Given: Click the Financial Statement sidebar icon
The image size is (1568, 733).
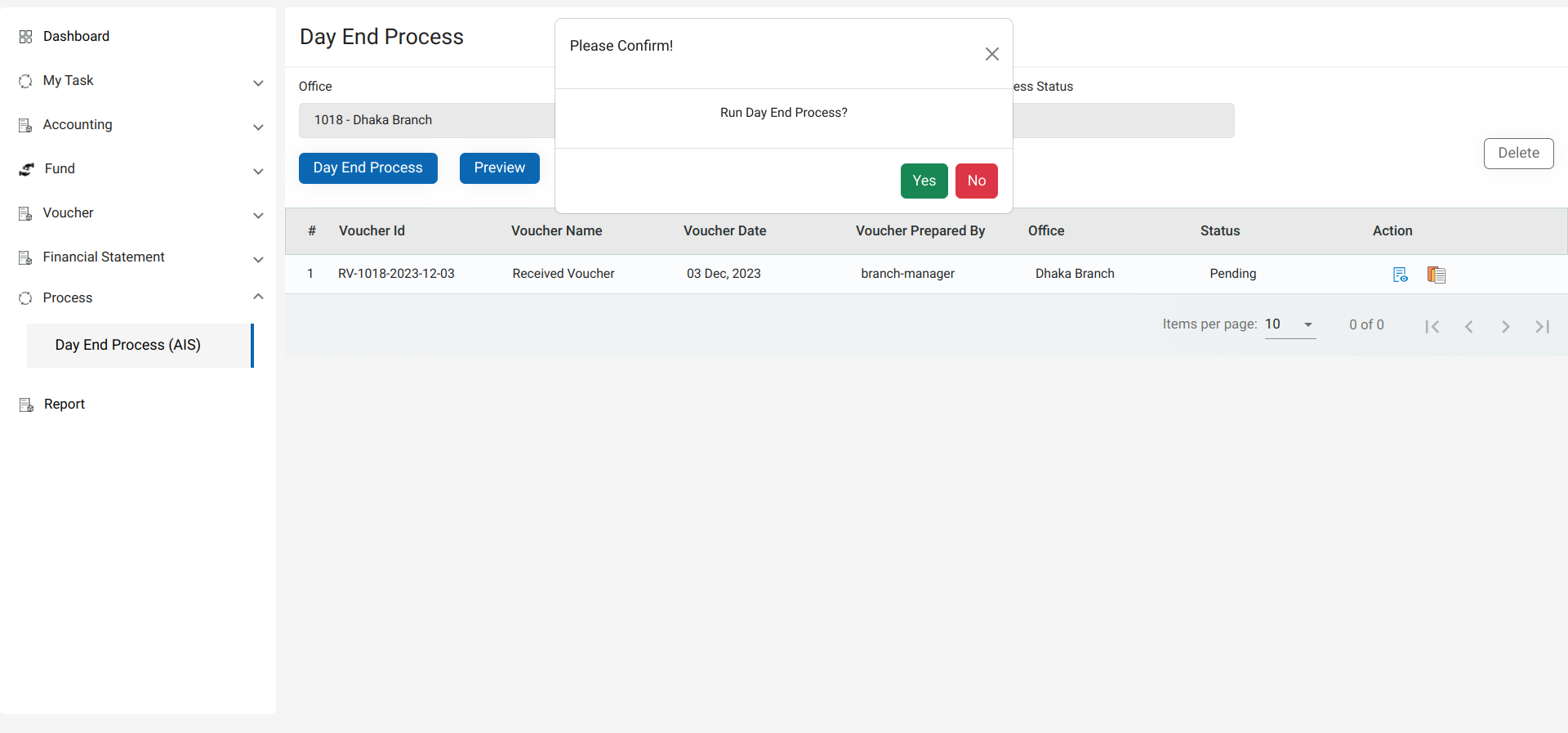Looking at the screenshot, I should tap(25, 257).
